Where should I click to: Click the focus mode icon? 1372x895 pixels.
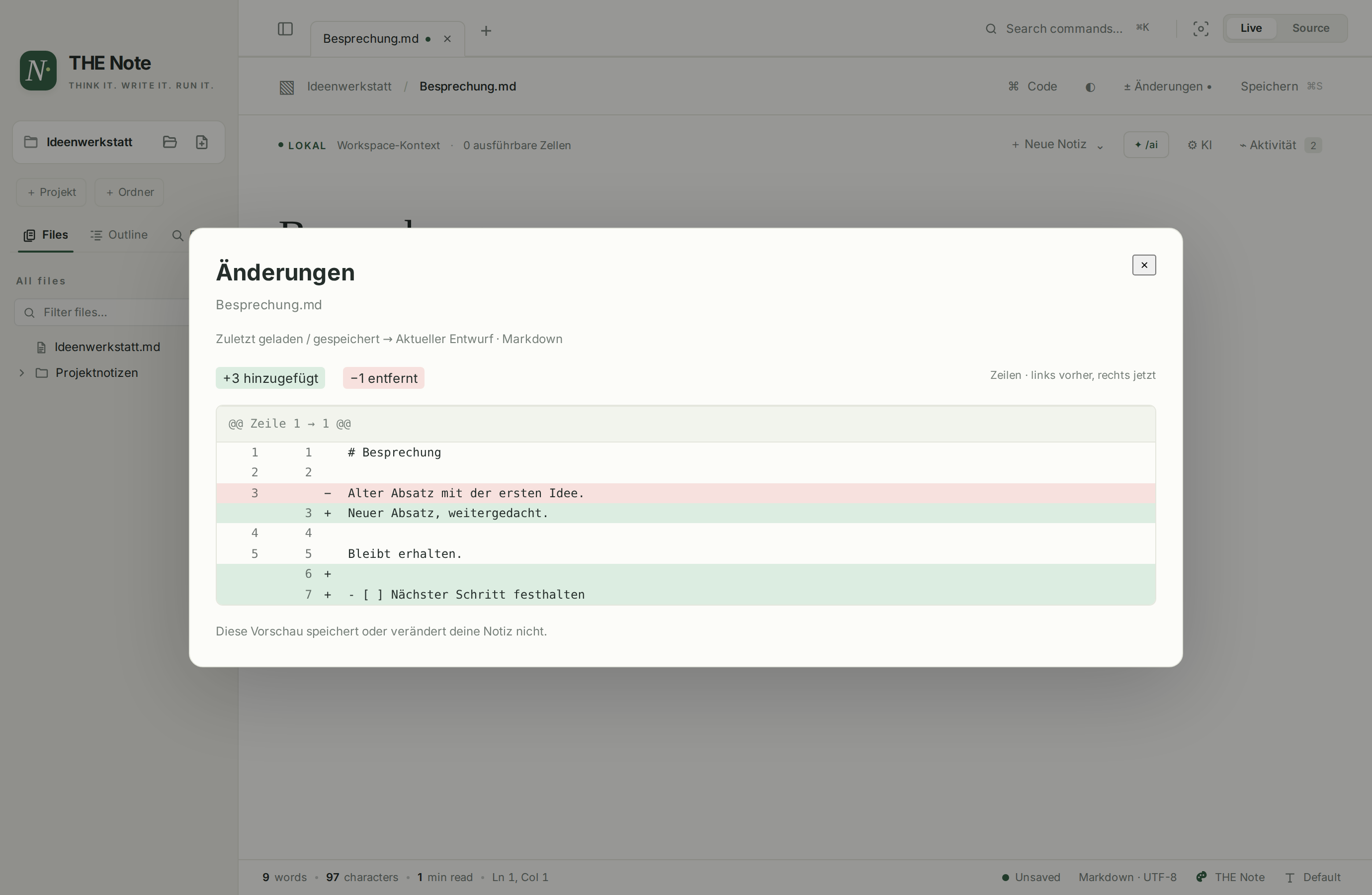(1201, 29)
